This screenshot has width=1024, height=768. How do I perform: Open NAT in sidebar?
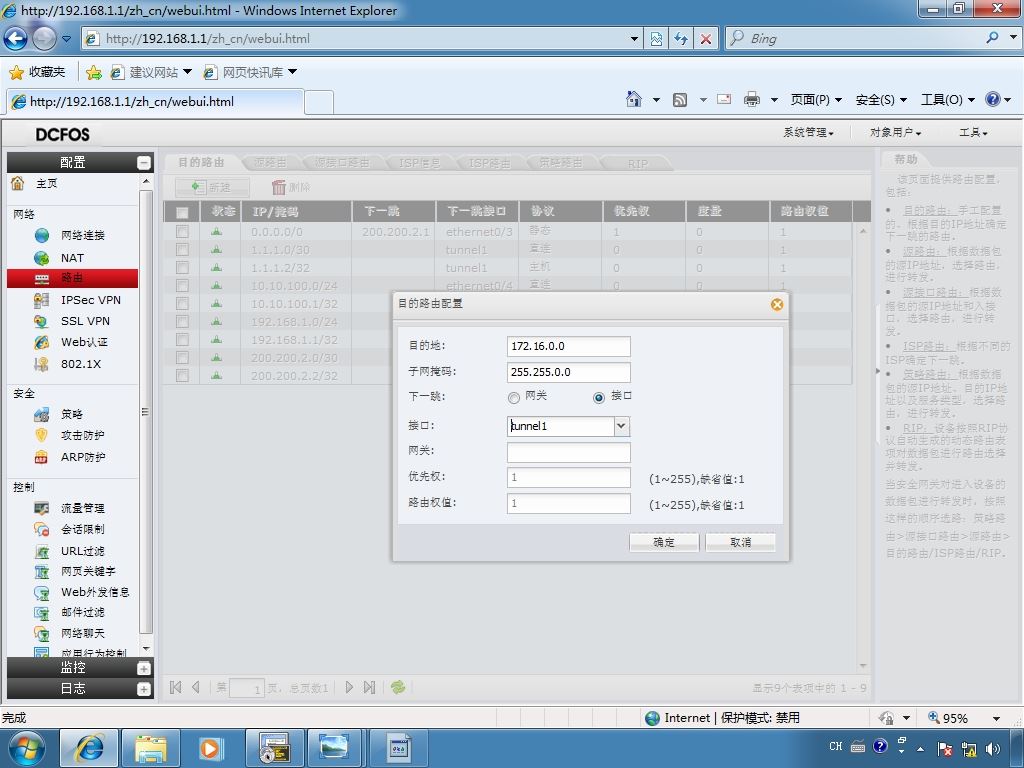coord(72,258)
